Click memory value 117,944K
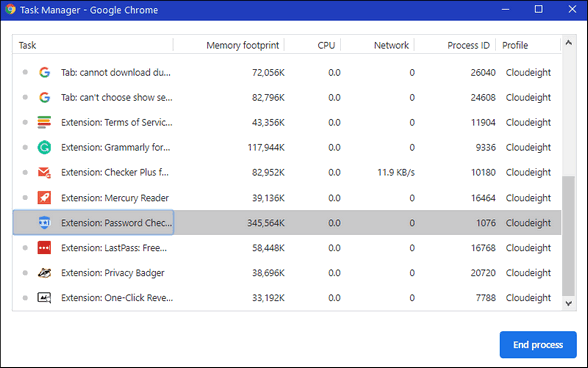 pyautogui.click(x=266, y=147)
